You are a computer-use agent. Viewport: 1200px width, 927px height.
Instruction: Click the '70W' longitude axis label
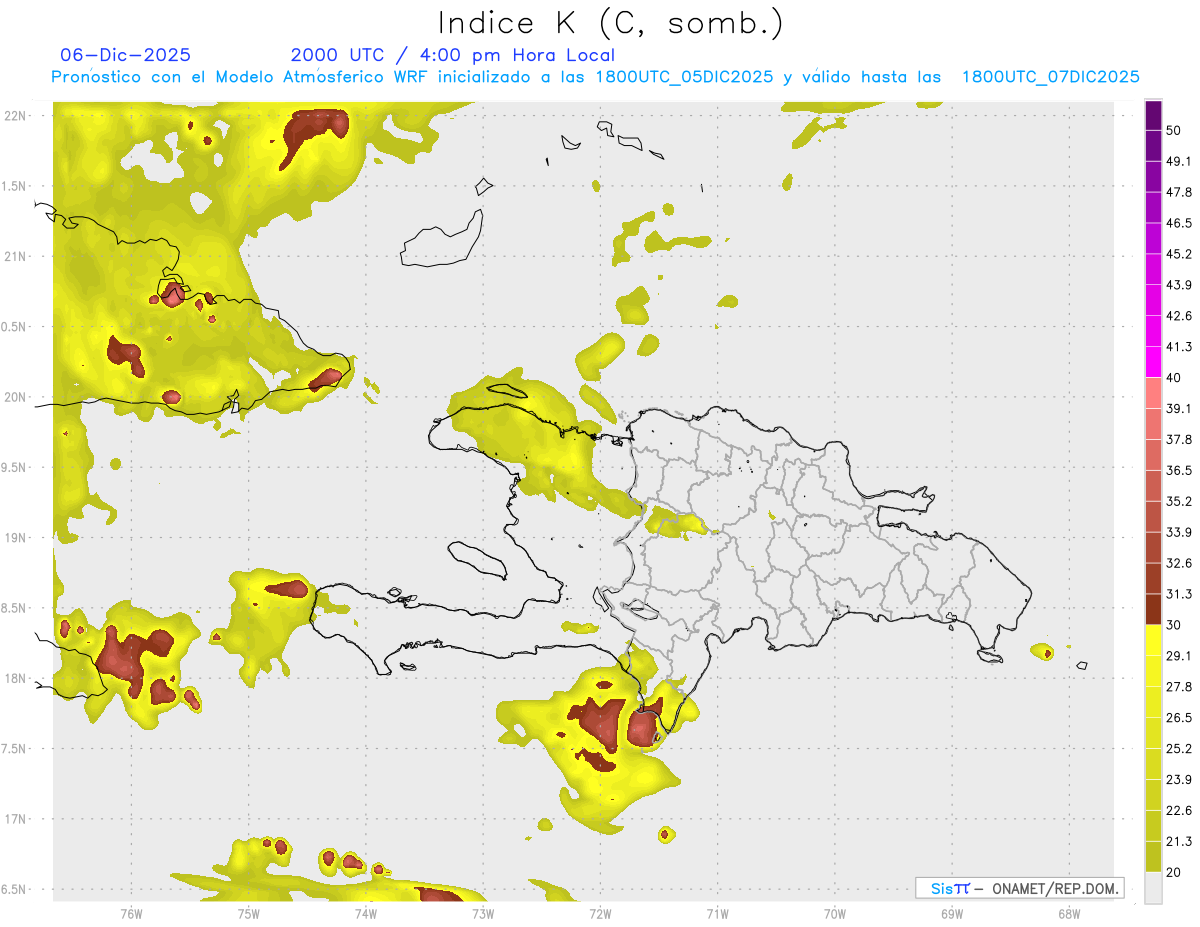(x=835, y=913)
